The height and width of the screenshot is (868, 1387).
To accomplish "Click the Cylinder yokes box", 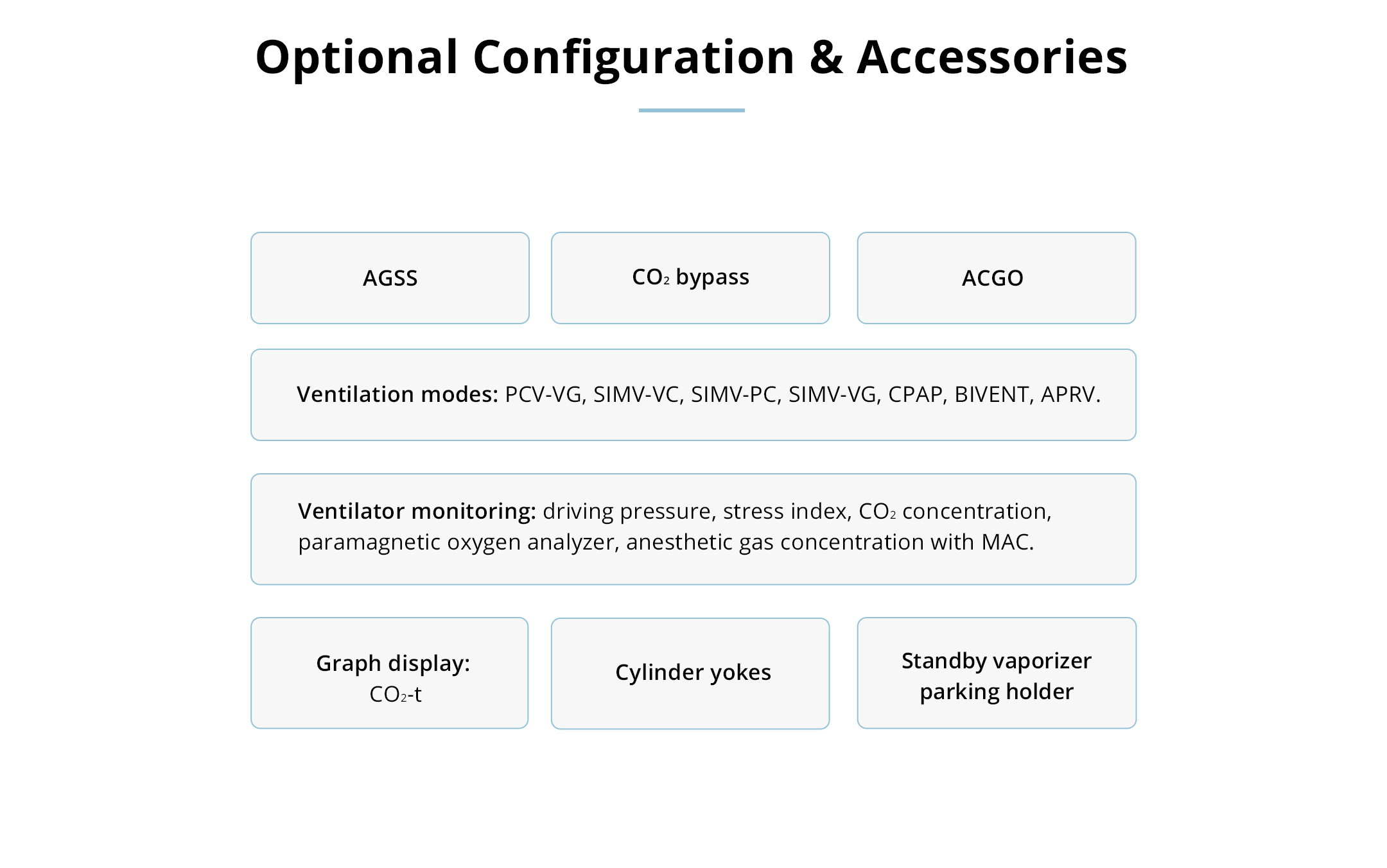I will click(x=690, y=673).
